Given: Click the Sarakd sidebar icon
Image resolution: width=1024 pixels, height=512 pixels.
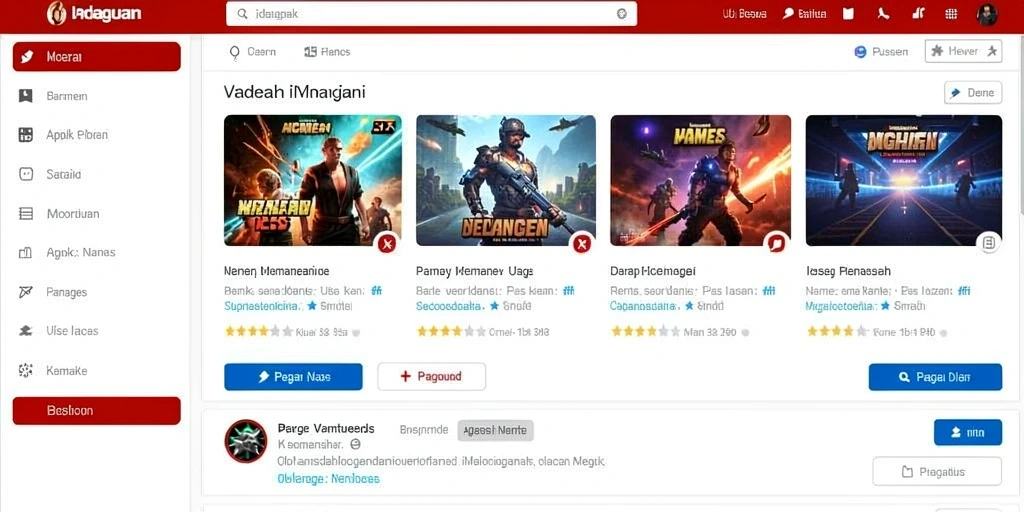Looking at the screenshot, I should click(x=25, y=174).
